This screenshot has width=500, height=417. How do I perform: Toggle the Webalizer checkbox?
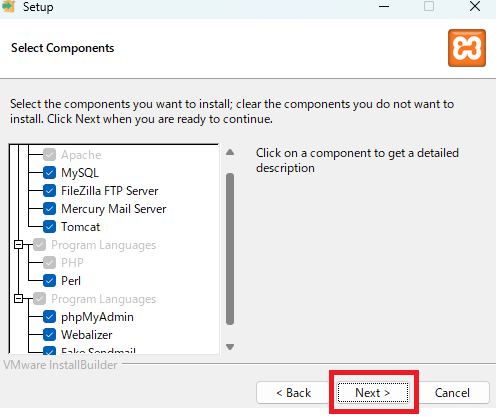(49, 335)
